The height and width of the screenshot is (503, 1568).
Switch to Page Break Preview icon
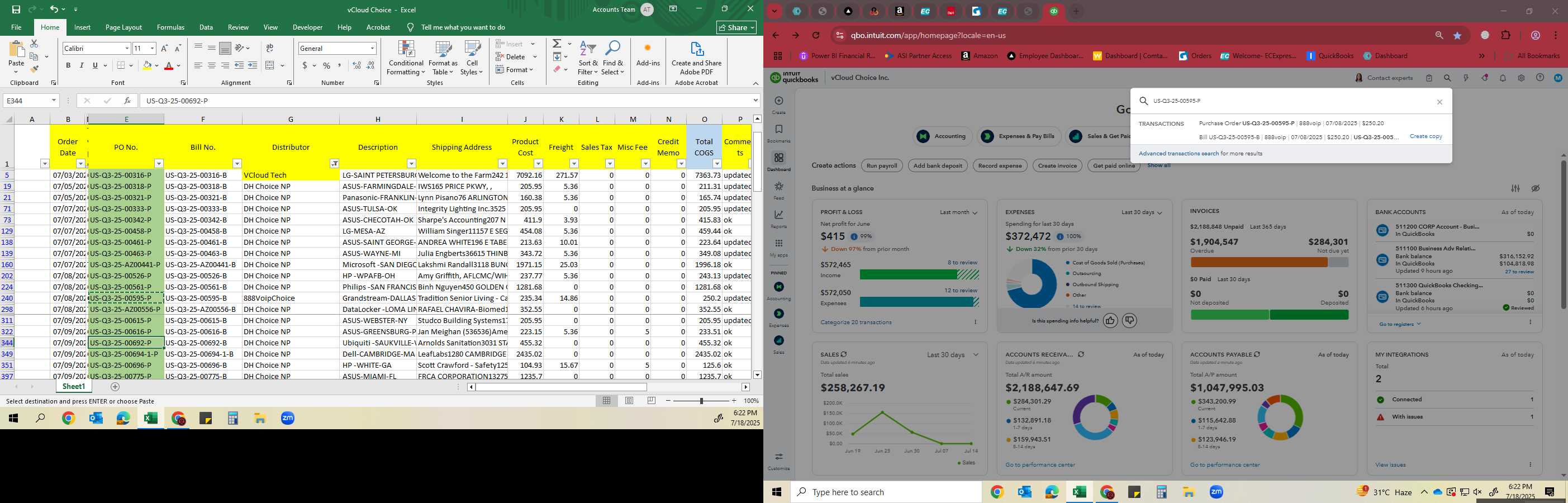[652, 401]
